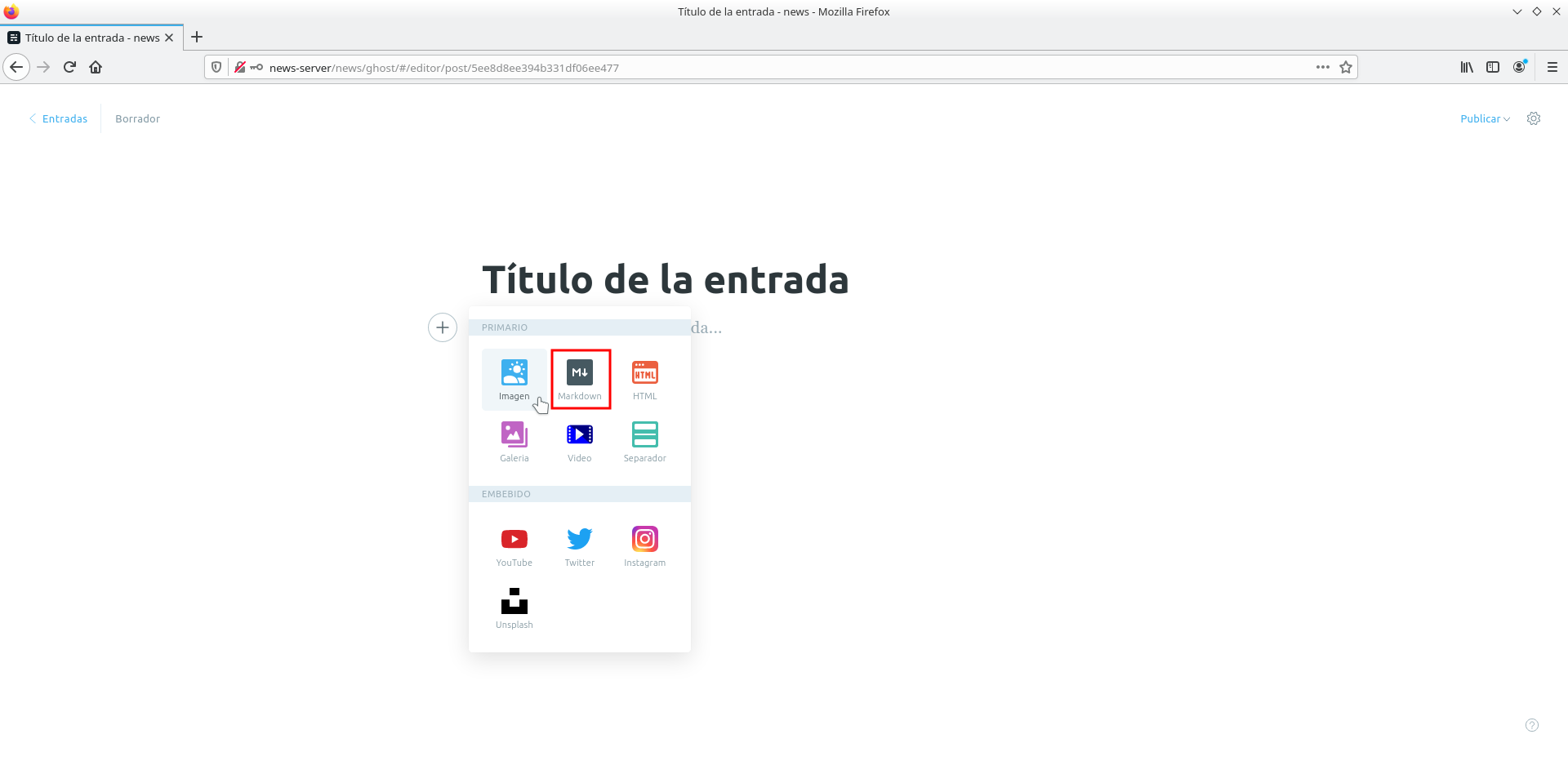Bookmark this page with the star

pos(1346,67)
